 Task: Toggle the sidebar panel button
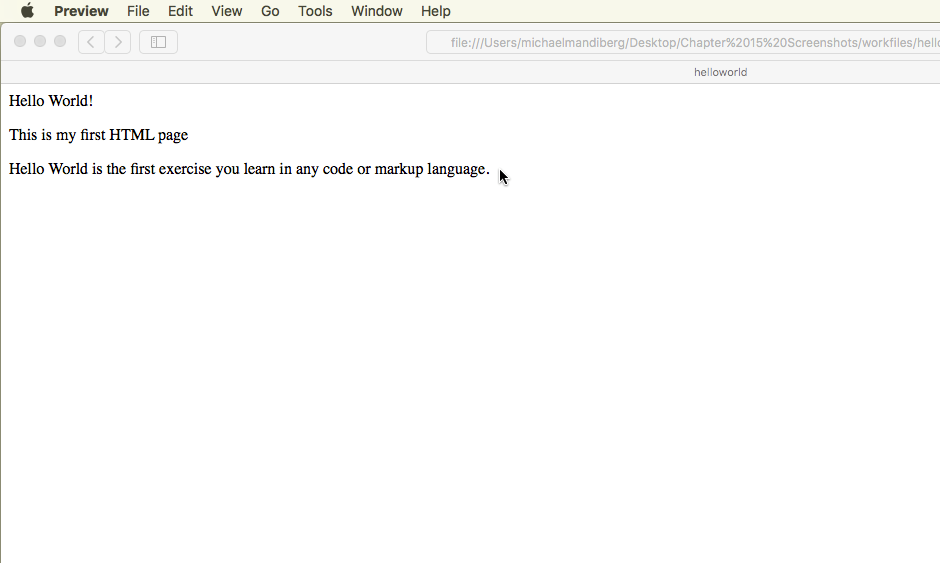point(158,42)
